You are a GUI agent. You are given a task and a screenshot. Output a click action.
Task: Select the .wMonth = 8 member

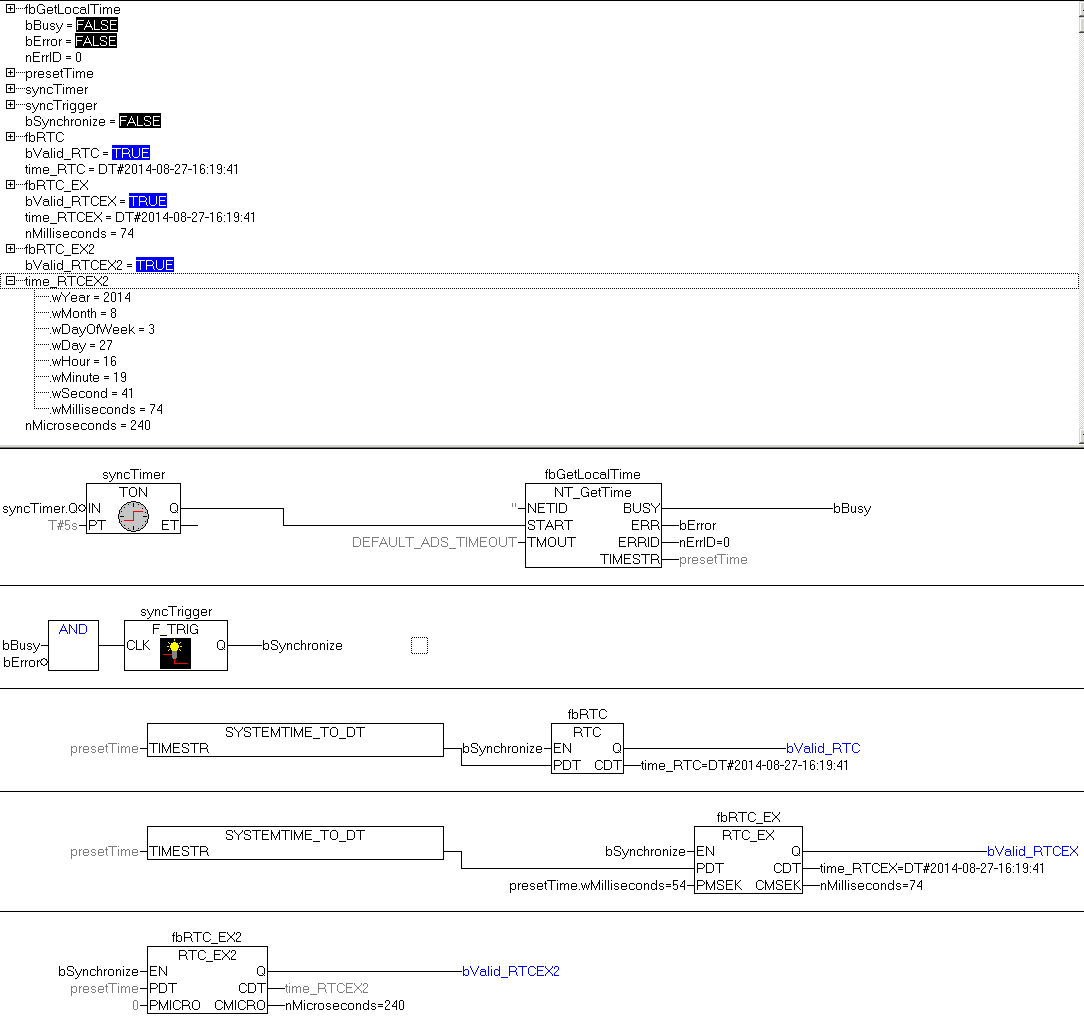[x=84, y=313]
